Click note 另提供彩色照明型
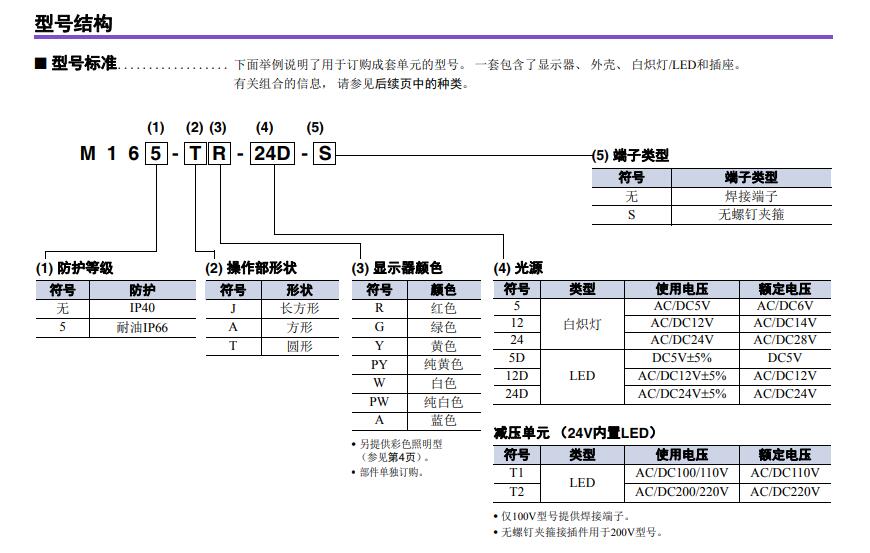The width and height of the screenshot is (870, 553). click(x=401, y=444)
